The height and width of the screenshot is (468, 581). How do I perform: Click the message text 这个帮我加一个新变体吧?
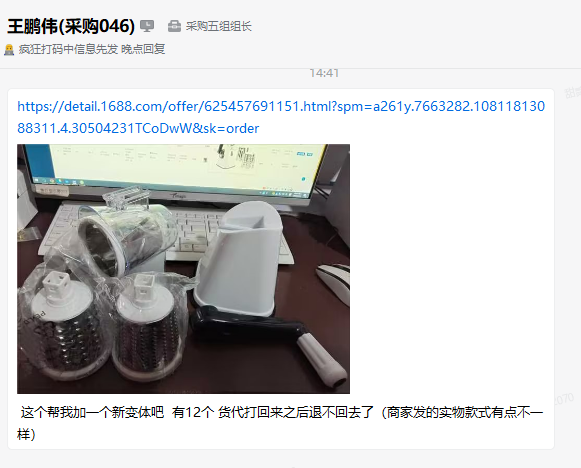click(92, 412)
